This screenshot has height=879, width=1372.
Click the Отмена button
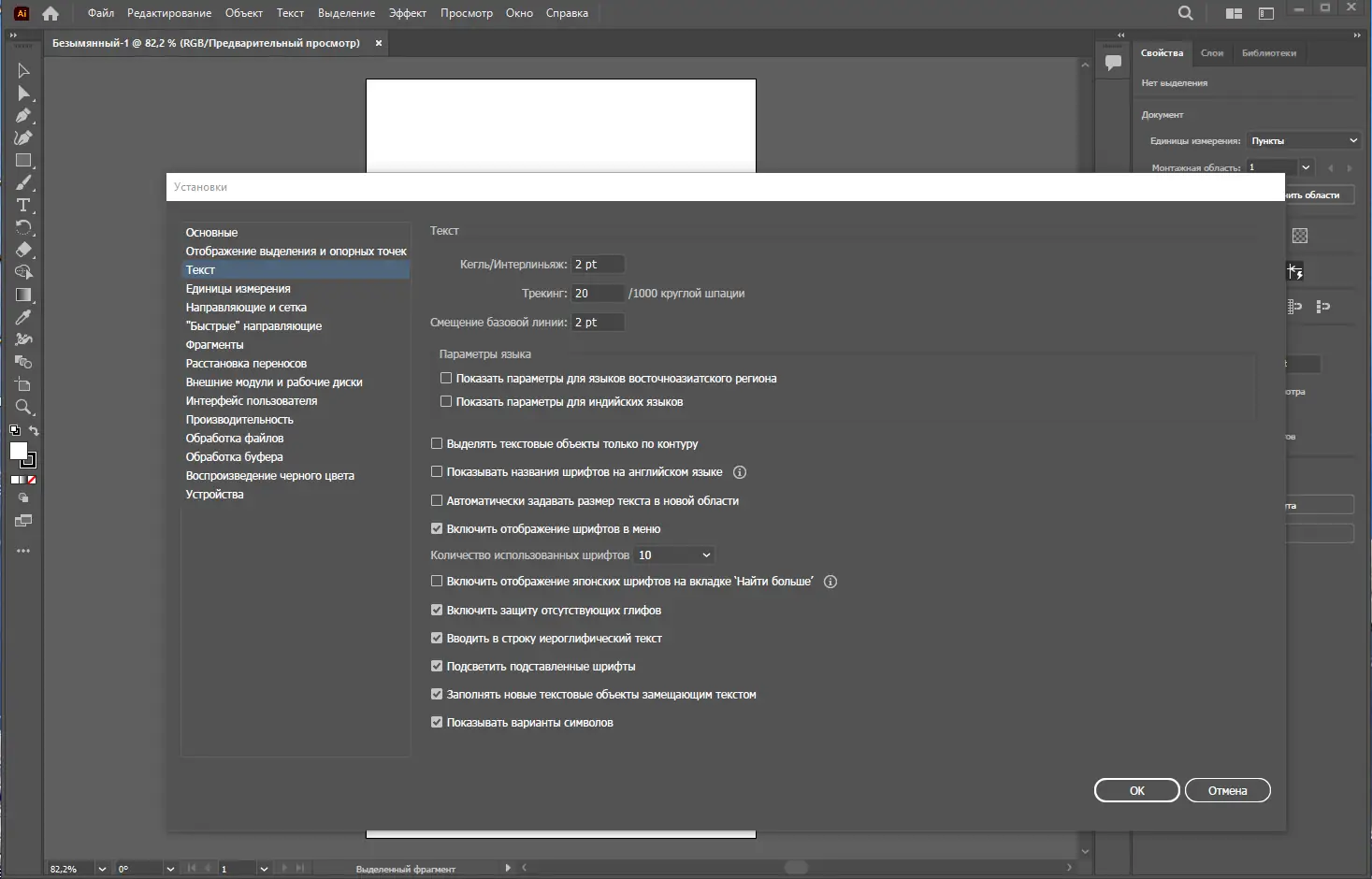coord(1228,790)
